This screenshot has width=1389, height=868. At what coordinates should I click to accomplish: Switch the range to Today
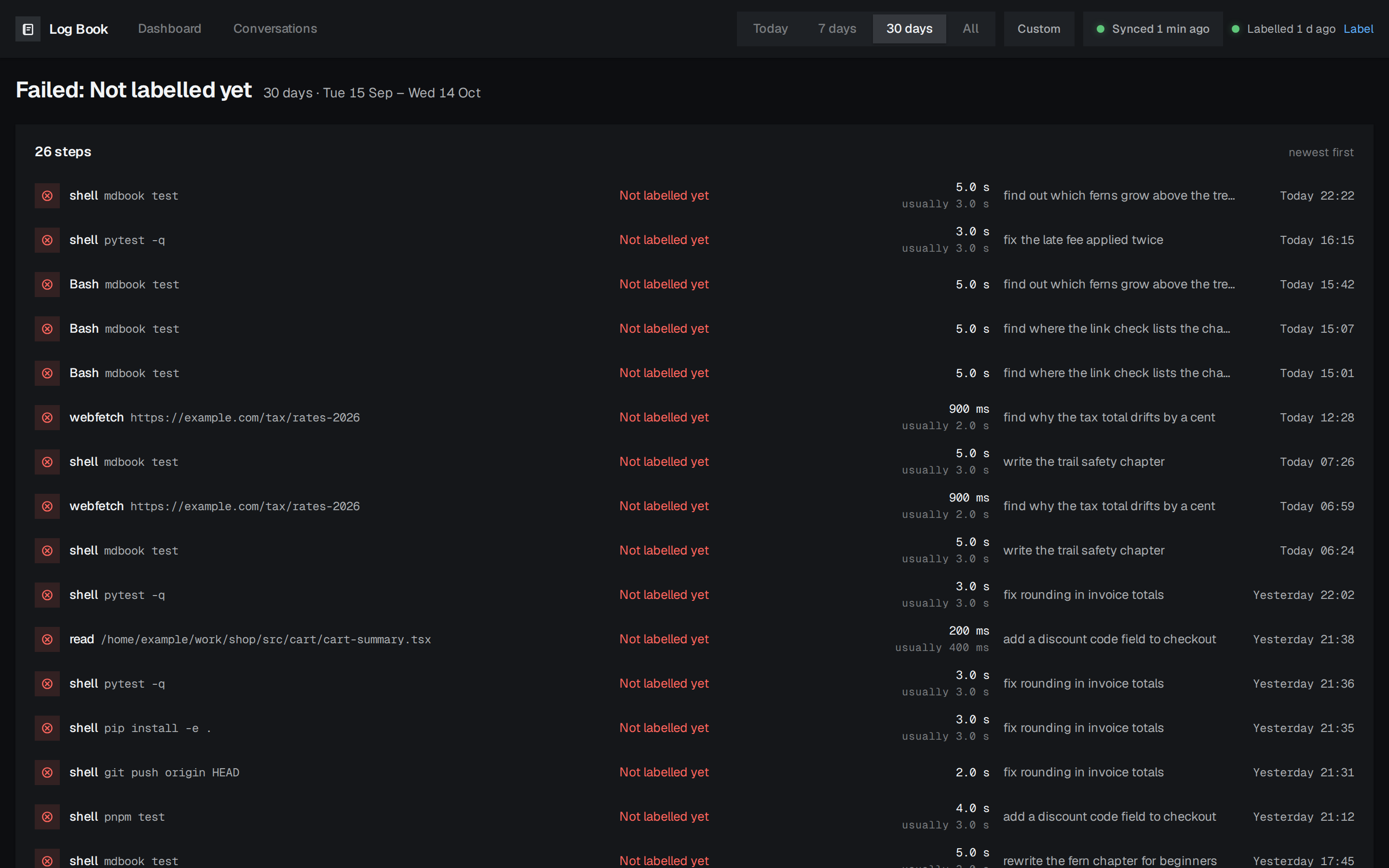tap(770, 29)
